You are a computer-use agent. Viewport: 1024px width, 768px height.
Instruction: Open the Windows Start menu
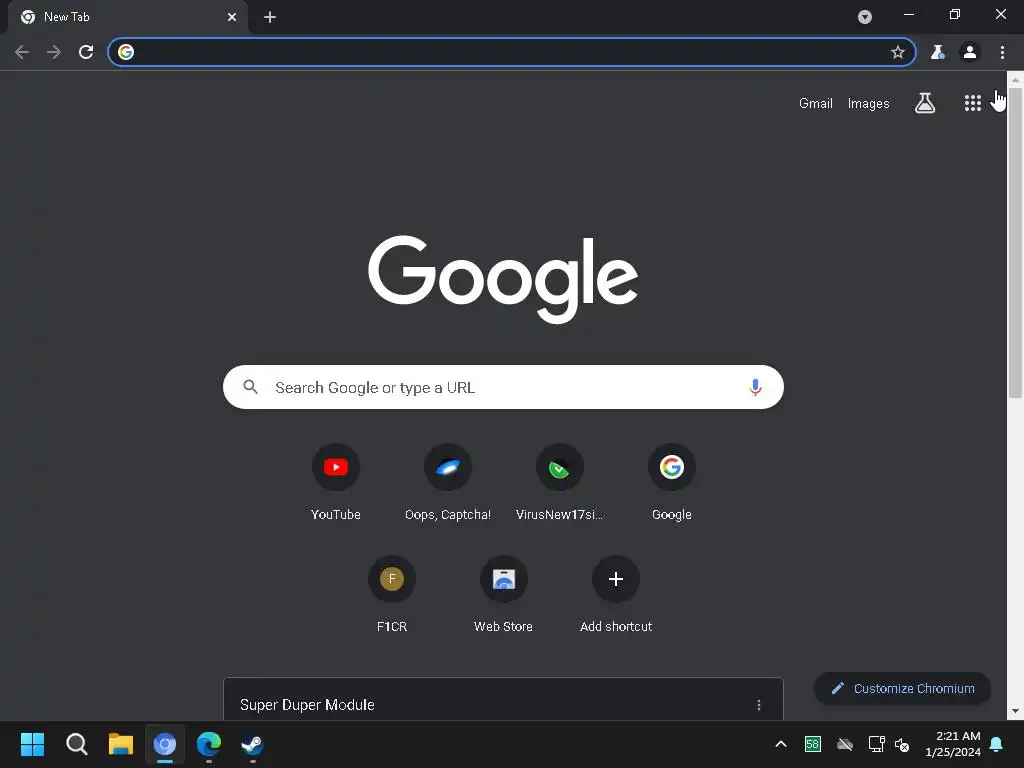(33, 744)
